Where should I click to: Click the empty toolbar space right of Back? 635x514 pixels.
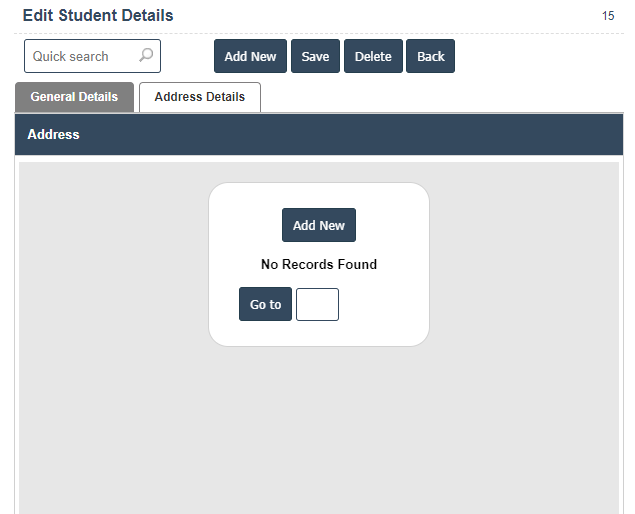pyautogui.click(x=540, y=56)
